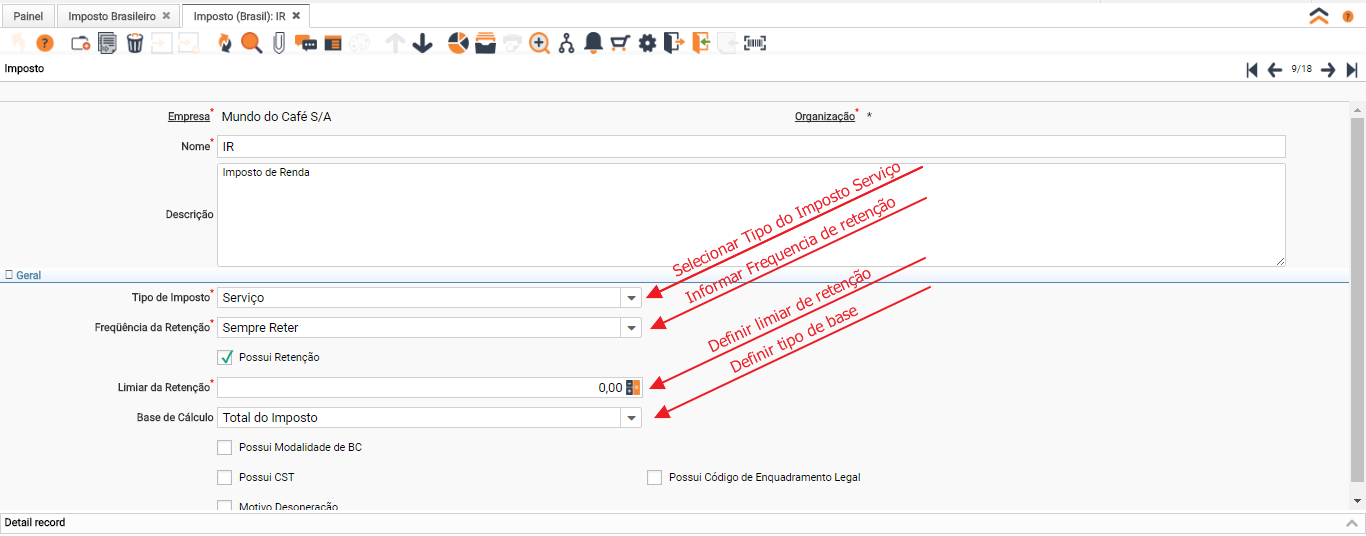Click the Detail record bar label

click(x=35, y=523)
